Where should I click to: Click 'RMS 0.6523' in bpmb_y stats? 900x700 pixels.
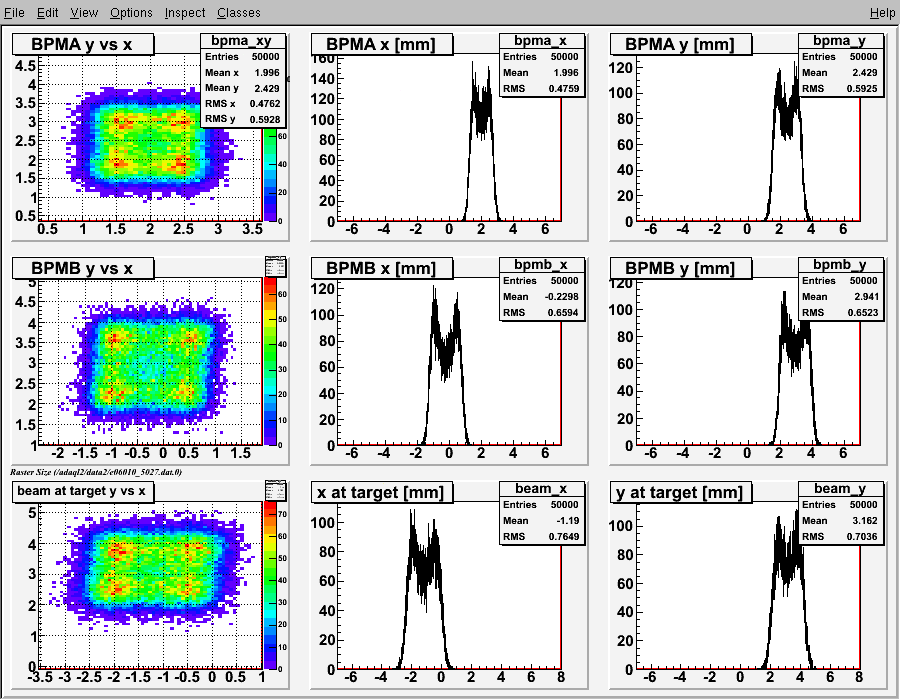841,313
